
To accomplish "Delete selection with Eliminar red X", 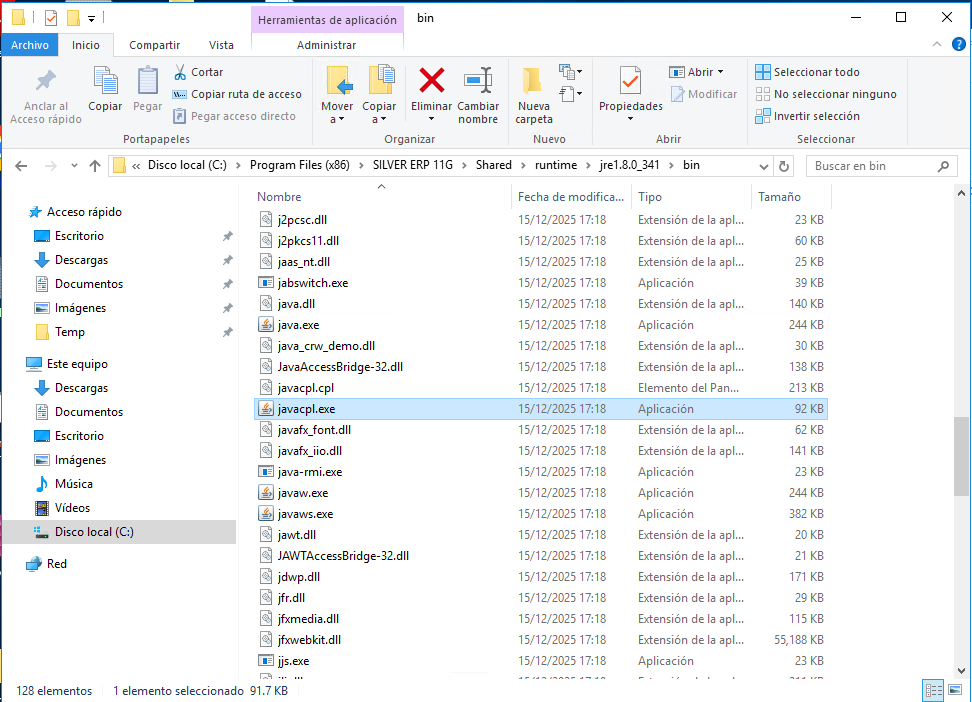I will click(x=431, y=94).
